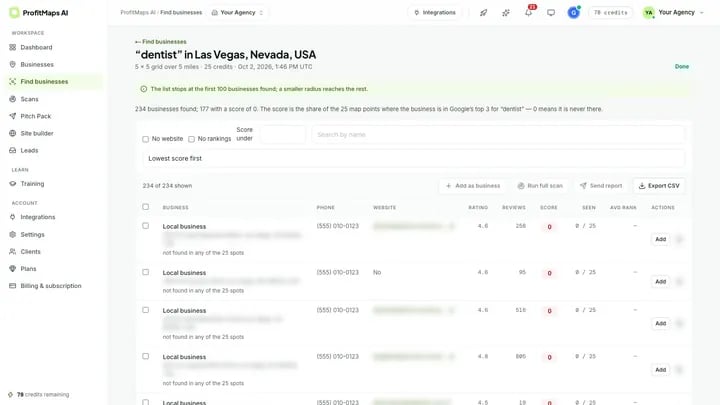
Task: Go to the Businesses sidebar item
Action: 37,64
